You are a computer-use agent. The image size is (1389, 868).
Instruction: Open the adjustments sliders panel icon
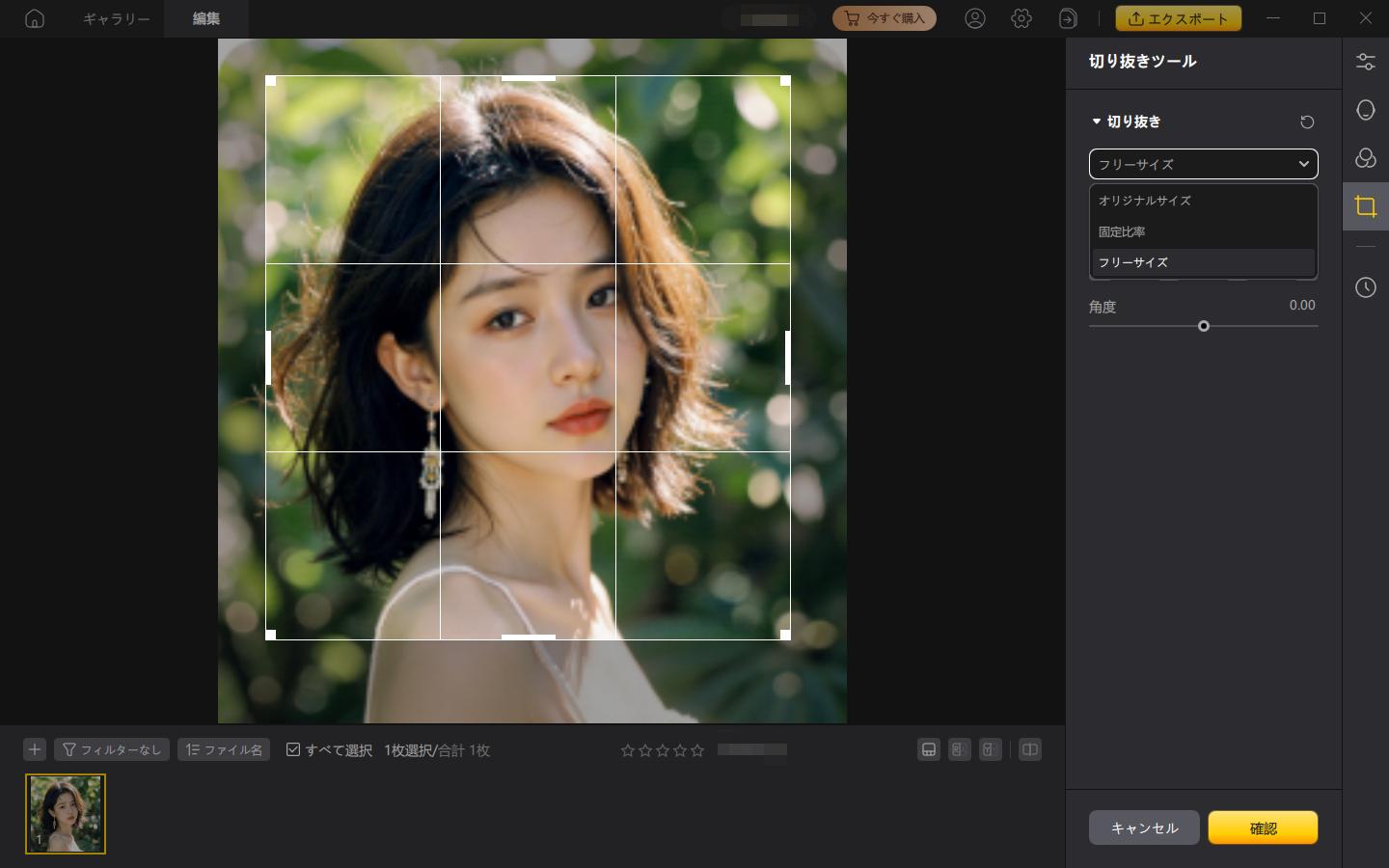[x=1365, y=62]
